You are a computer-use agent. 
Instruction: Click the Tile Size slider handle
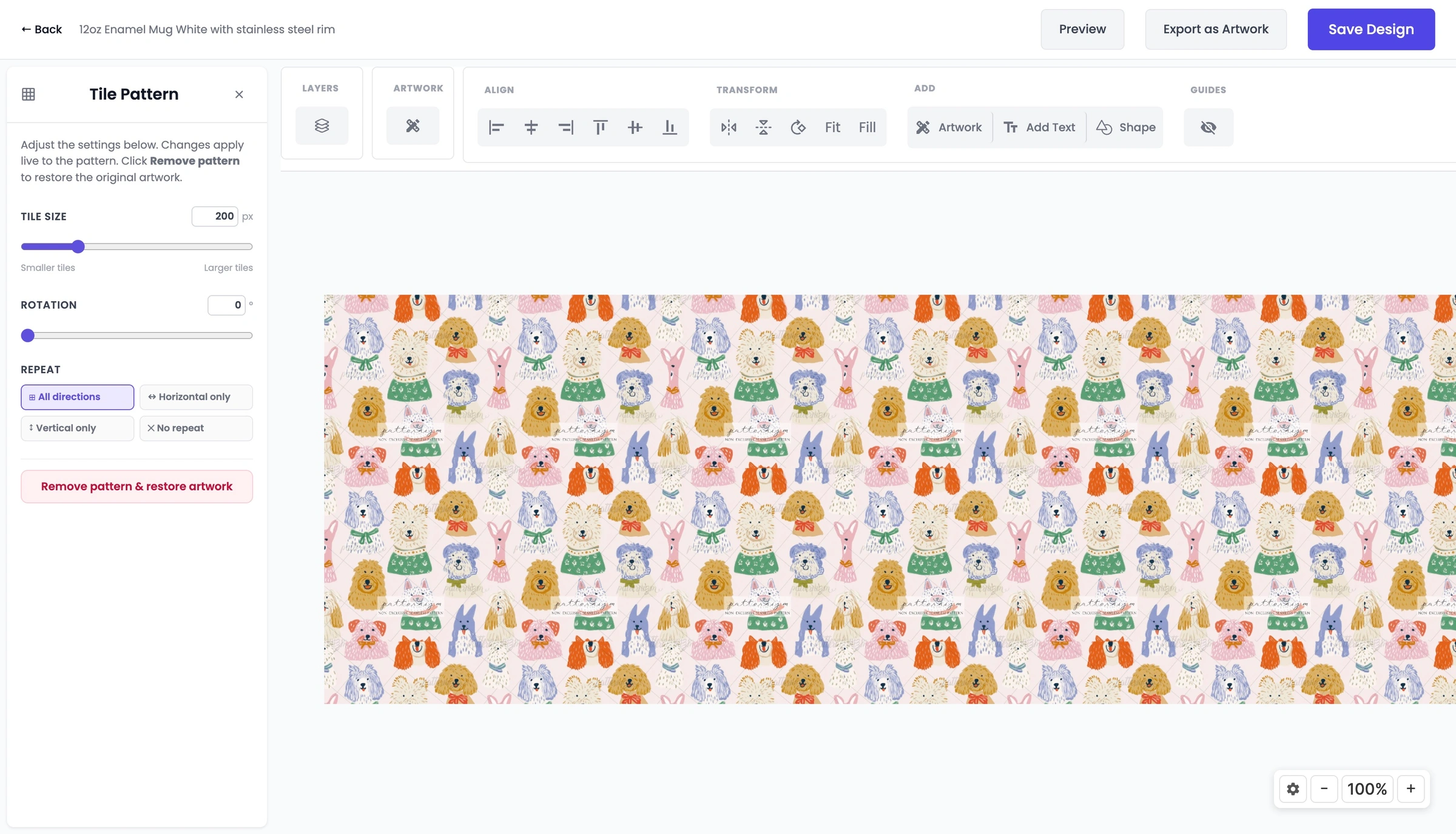[x=78, y=246]
